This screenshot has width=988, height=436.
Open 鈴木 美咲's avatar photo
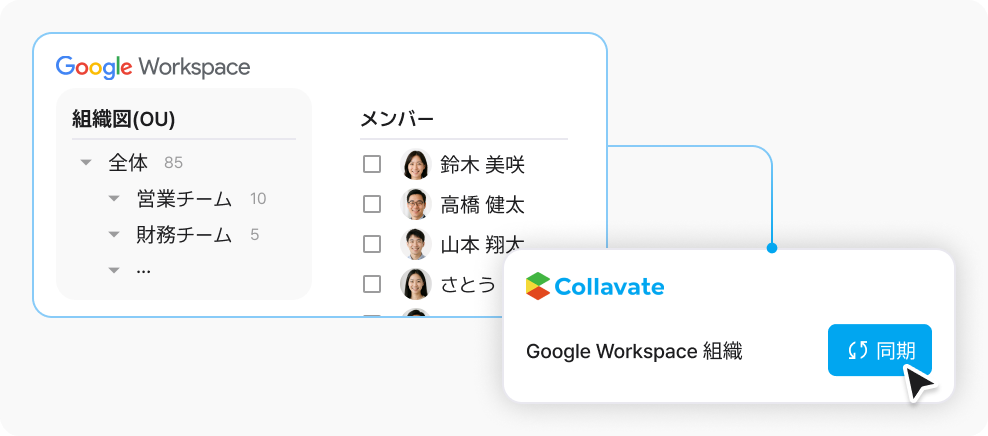coord(416,164)
